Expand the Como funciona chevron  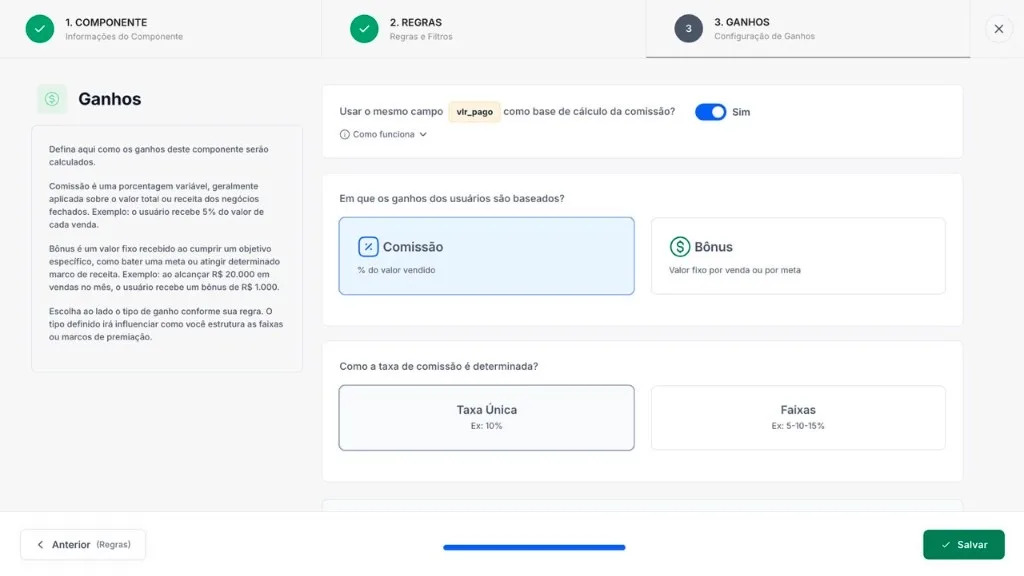[423, 135]
